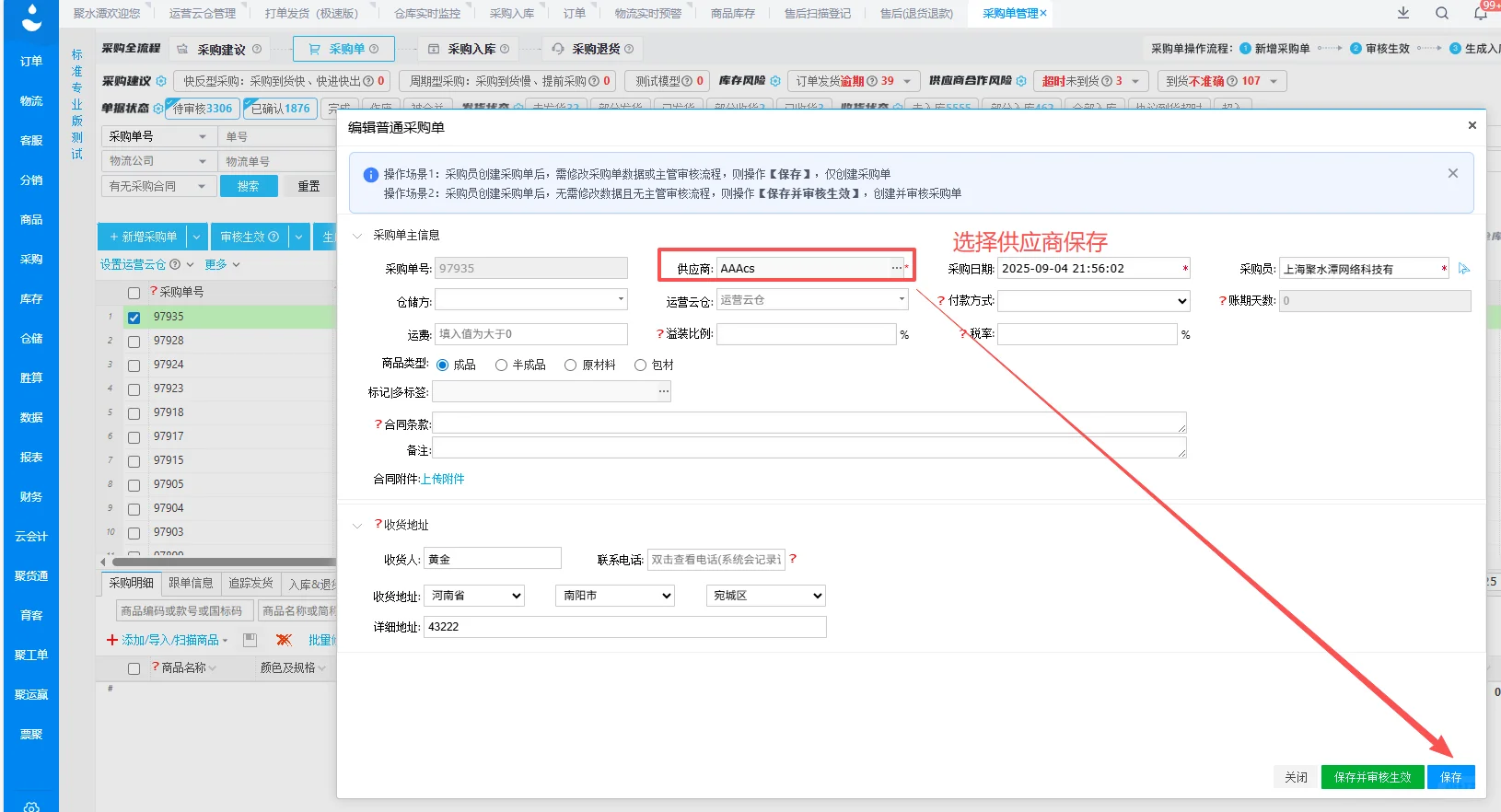Click the 关闭 button in dialog

pos(1296,777)
